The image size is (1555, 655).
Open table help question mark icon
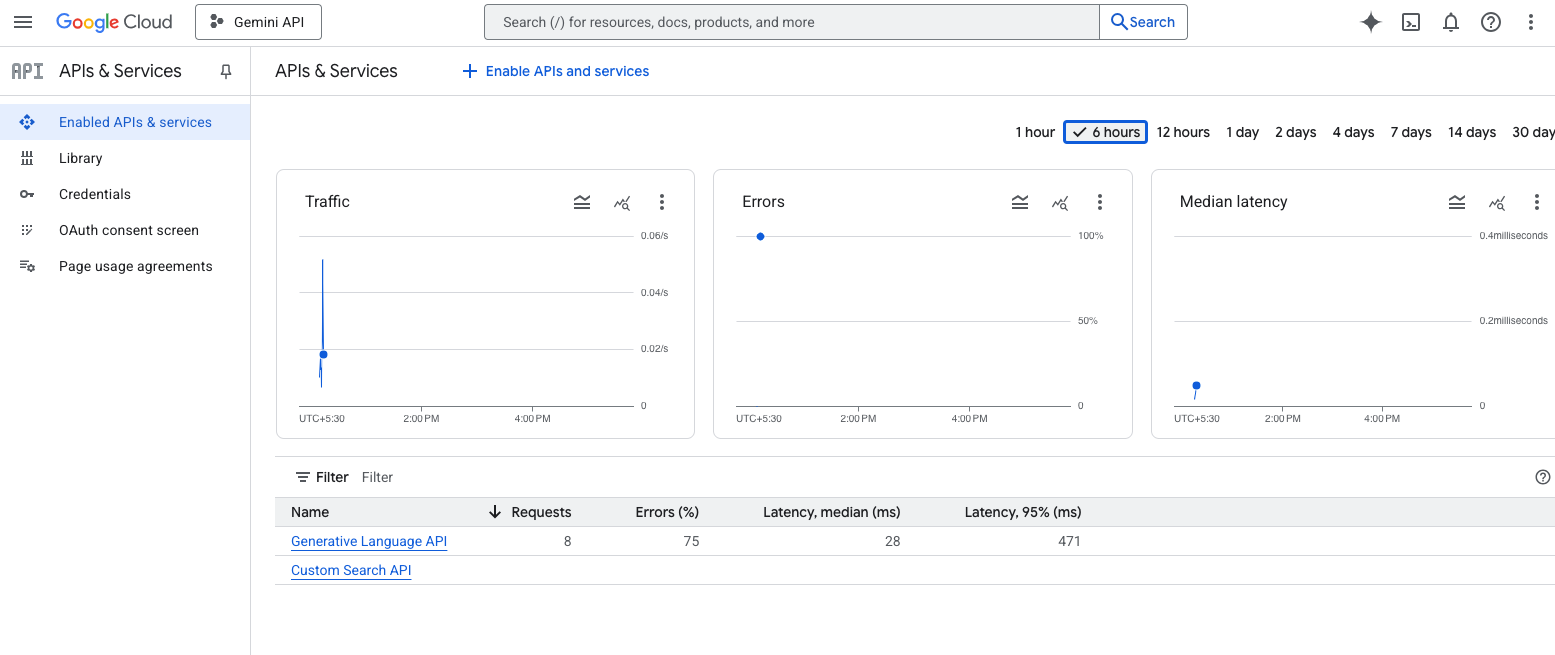[x=1542, y=477]
